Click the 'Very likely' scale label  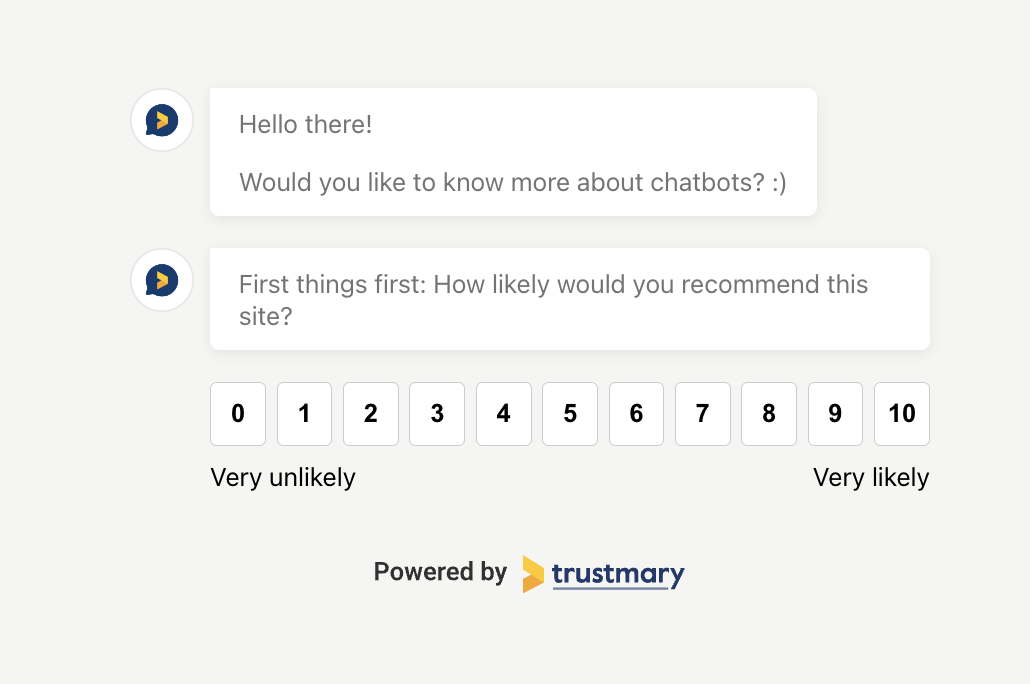tap(871, 478)
